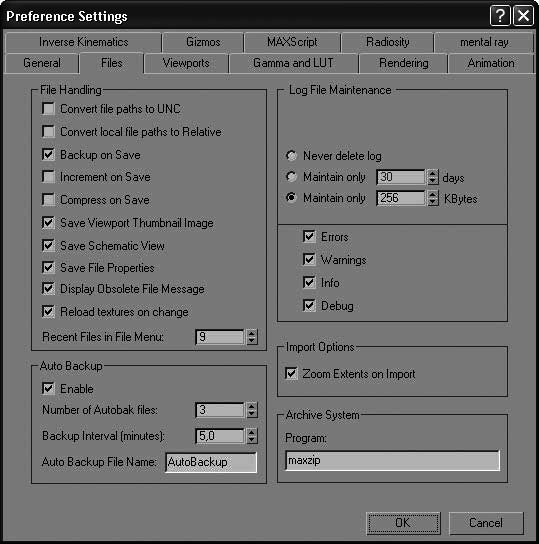Decrease Number of Autobak files
This screenshot has width=539, height=544.
(x=252, y=414)
